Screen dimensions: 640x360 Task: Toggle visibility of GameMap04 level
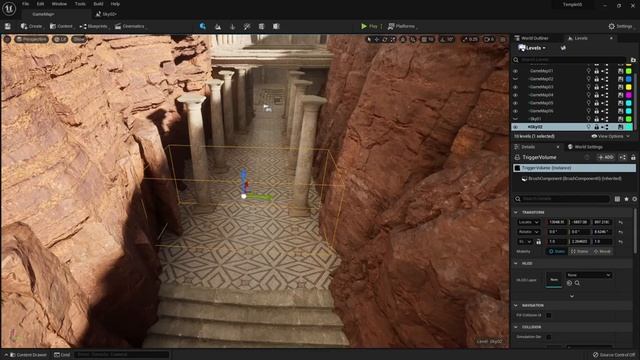pos(516,95)
